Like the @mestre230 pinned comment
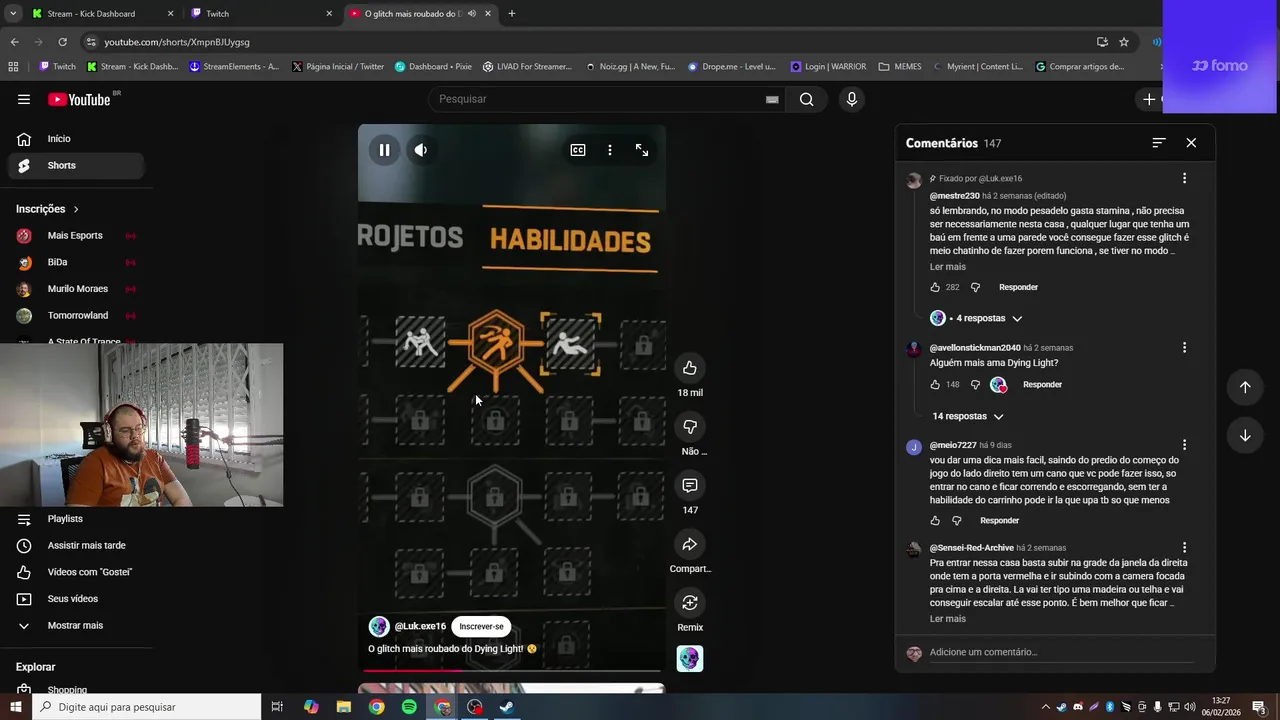The image size is (1280, 720). [936, 287]
